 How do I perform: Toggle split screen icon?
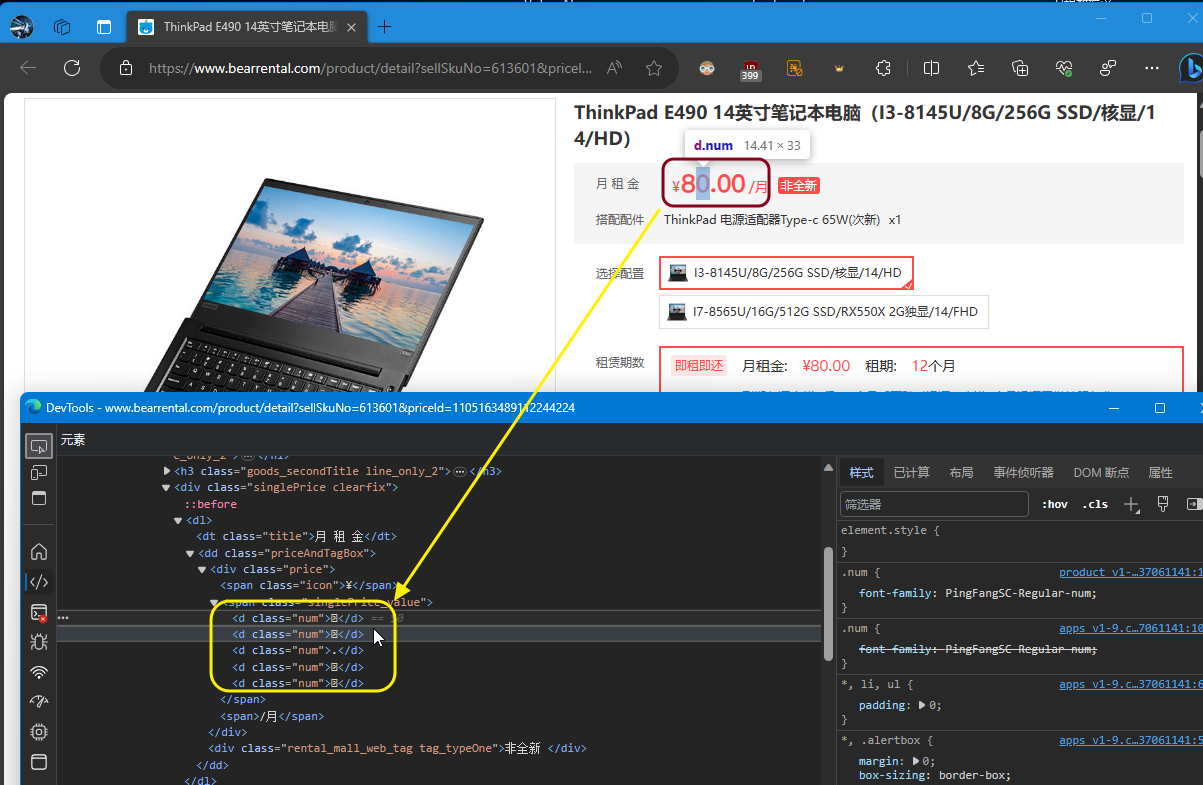click(931, 68)
